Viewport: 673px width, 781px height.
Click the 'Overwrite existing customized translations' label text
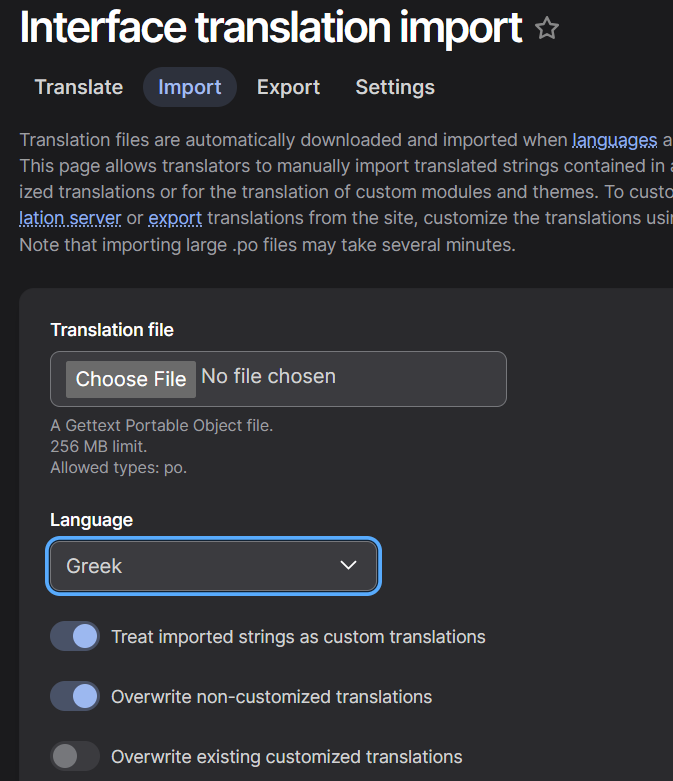pos(286,757)
